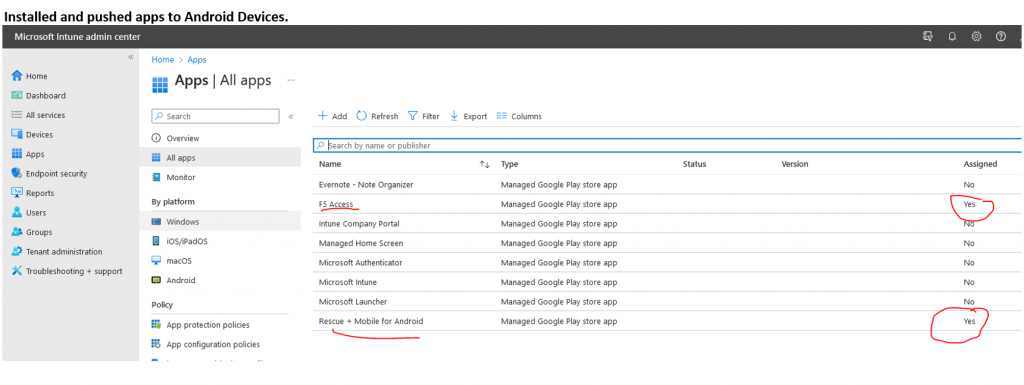1024x385 pixels.
Task: Export the apps list
Action: point(468,116)
